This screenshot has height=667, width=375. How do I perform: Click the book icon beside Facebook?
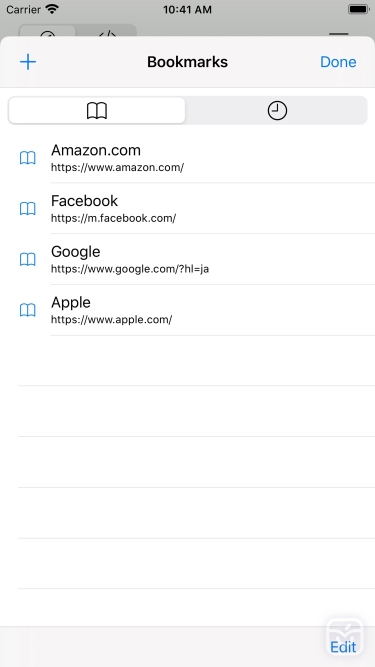28,209
